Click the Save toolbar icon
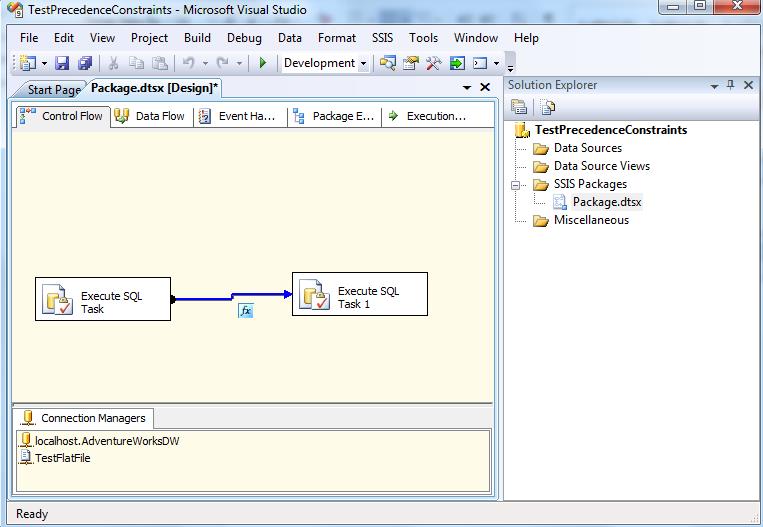This screenshot has height=527, width=763. pos(62,63)
